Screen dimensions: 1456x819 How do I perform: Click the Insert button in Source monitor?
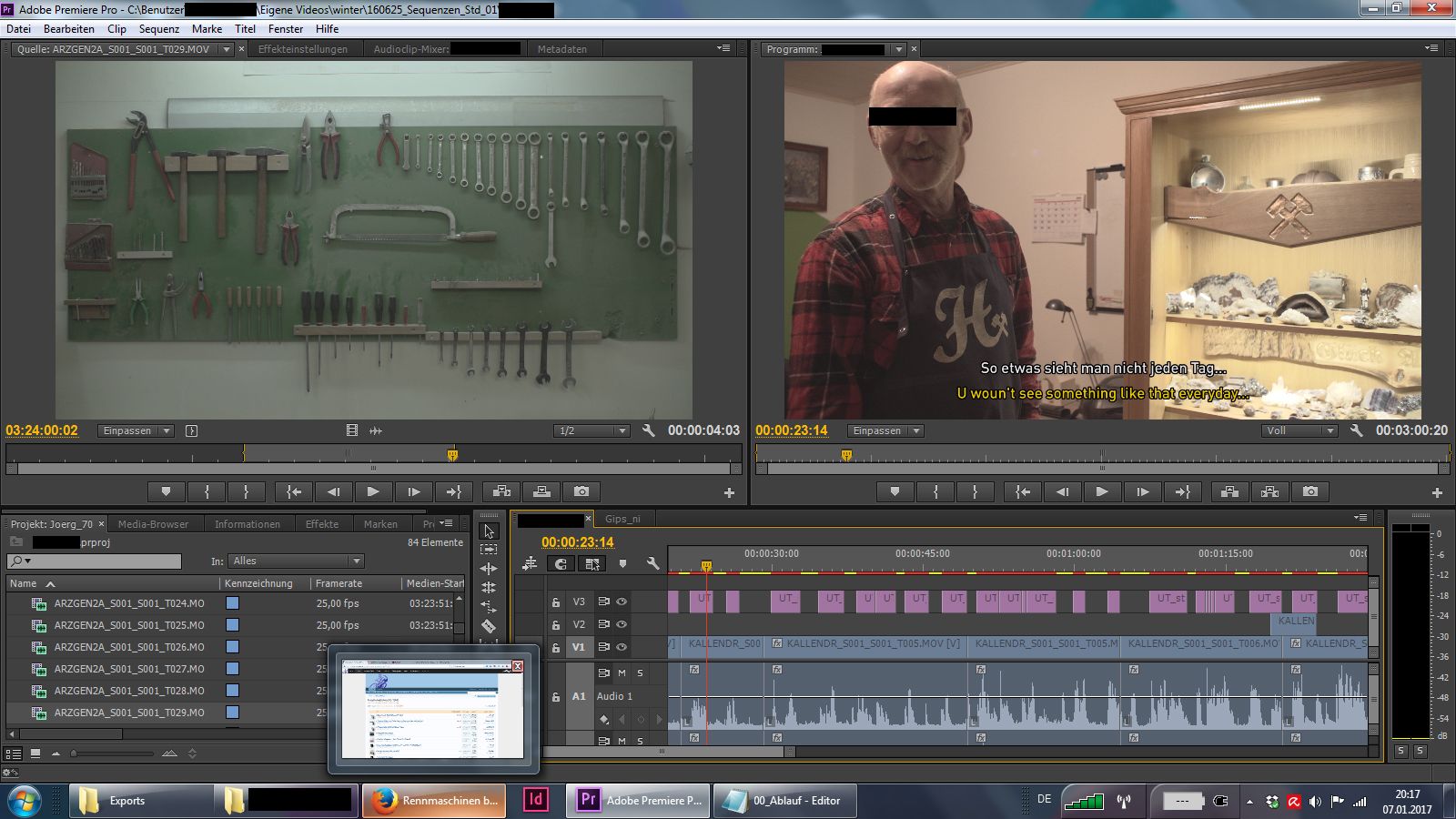click(501, 491)
